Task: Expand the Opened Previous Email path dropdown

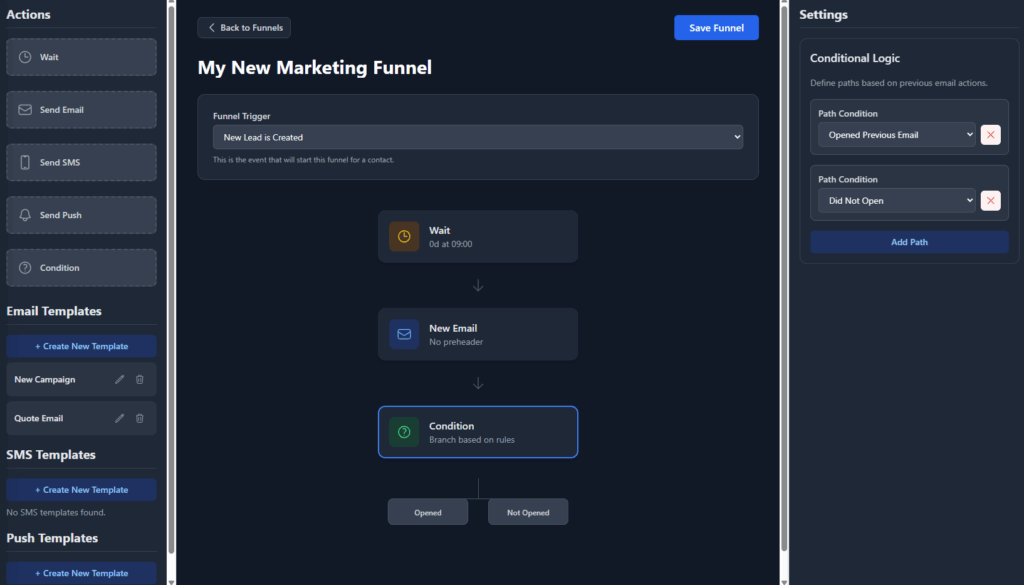Action: point(896,135)
